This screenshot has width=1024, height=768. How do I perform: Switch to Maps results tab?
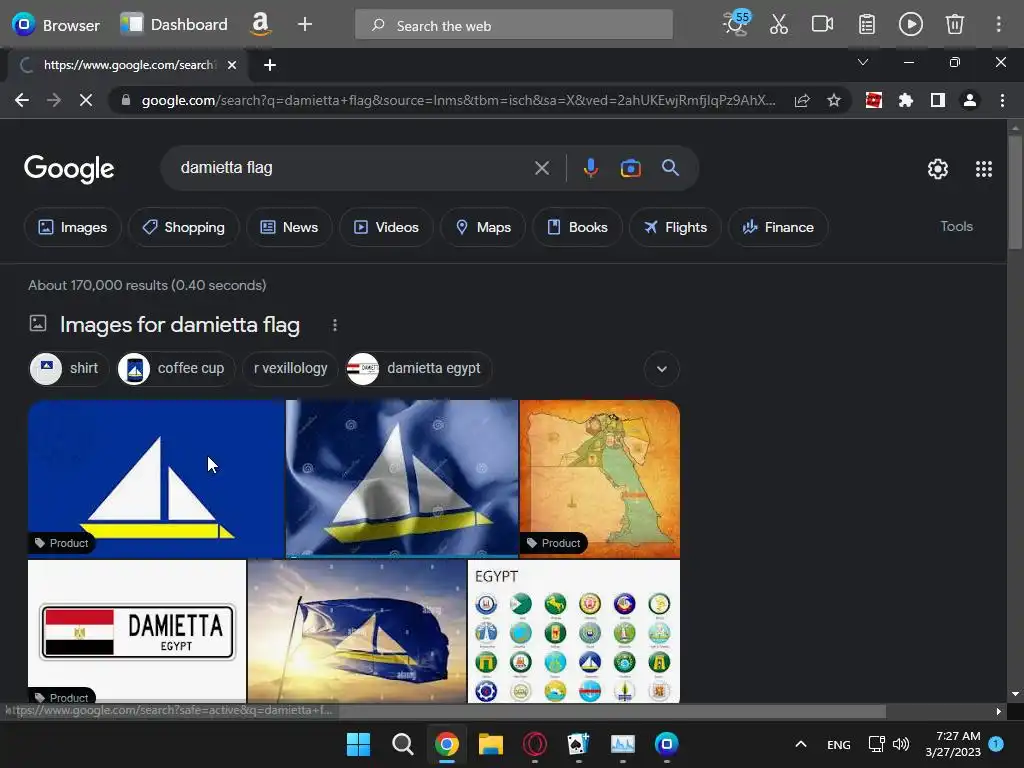483,227
